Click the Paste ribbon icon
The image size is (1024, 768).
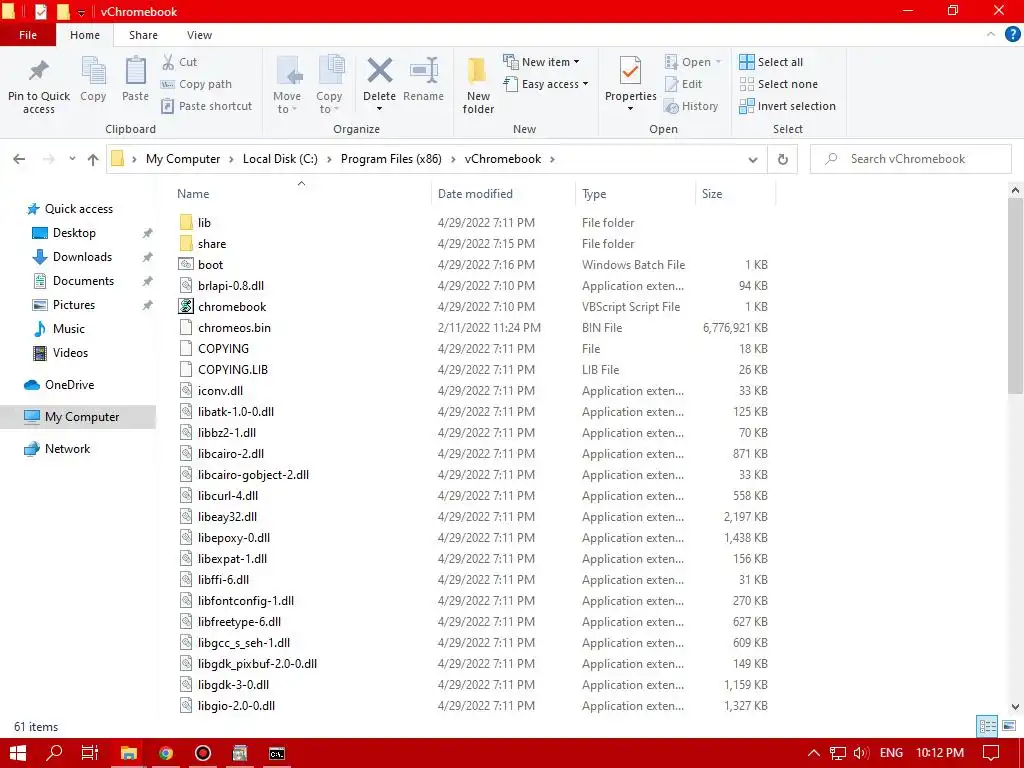[135, 70]
